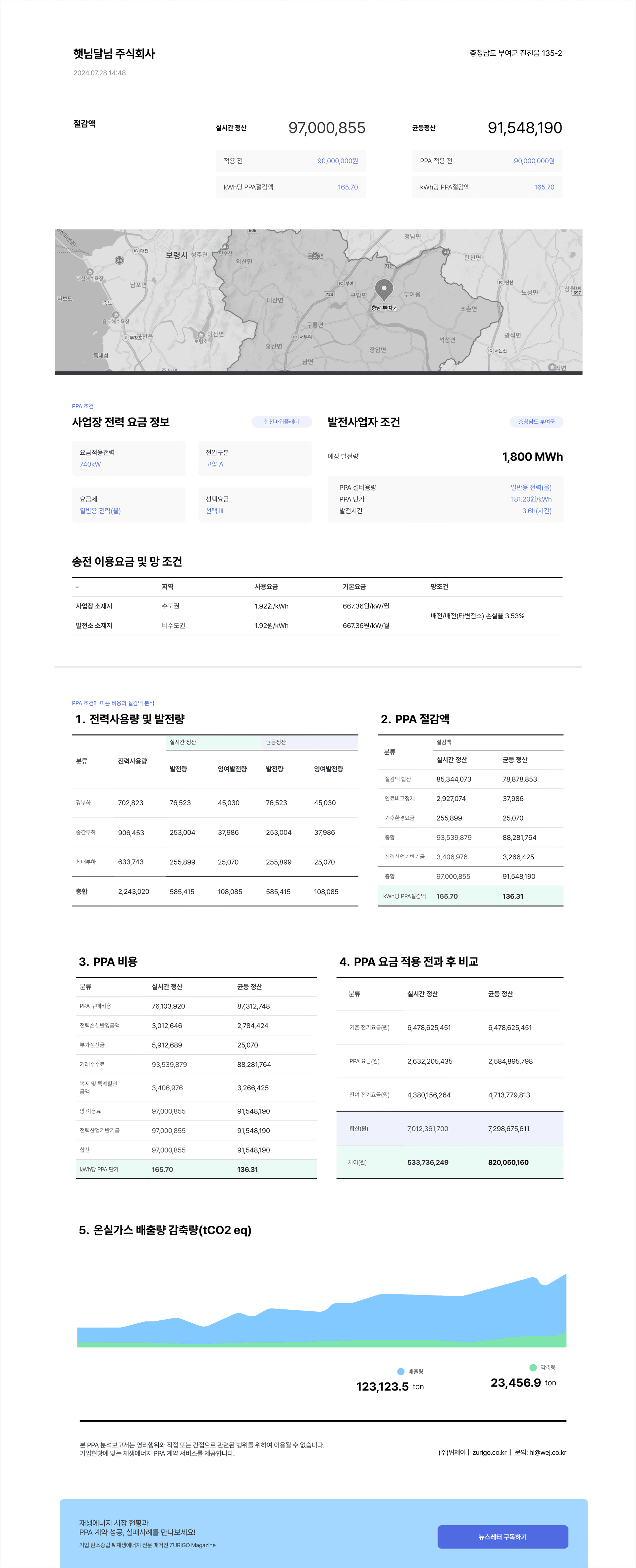636x1568 pixels.
Task: Click the 합산 value 7,012,361,700
Action: click(428, 1129)
